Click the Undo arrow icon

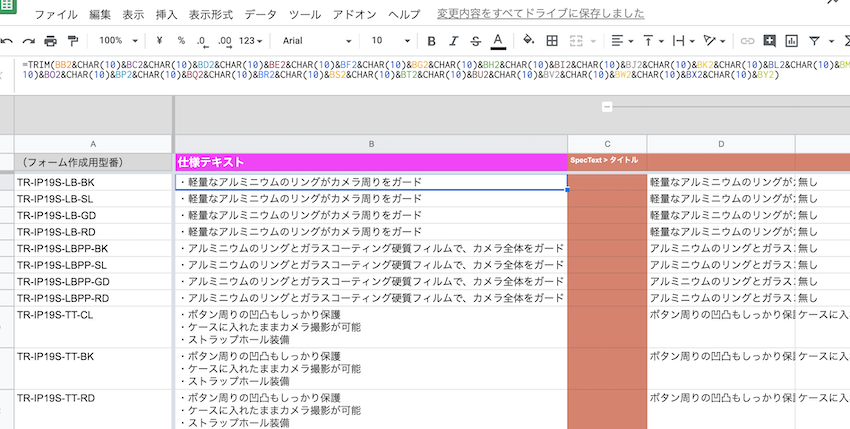click(7, 41)
